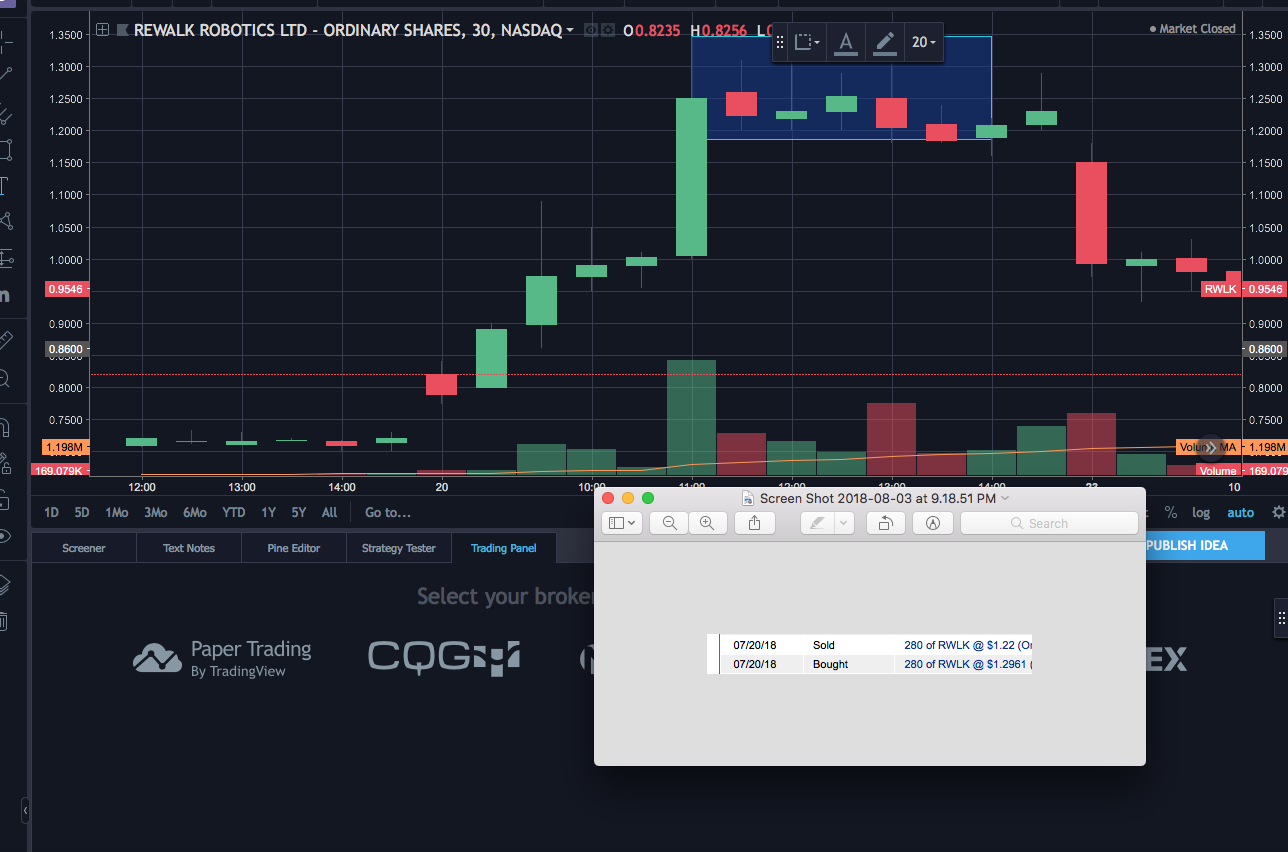Toggle percent scale mode
Screen dimensions: 1288x852
(1171, 512)
